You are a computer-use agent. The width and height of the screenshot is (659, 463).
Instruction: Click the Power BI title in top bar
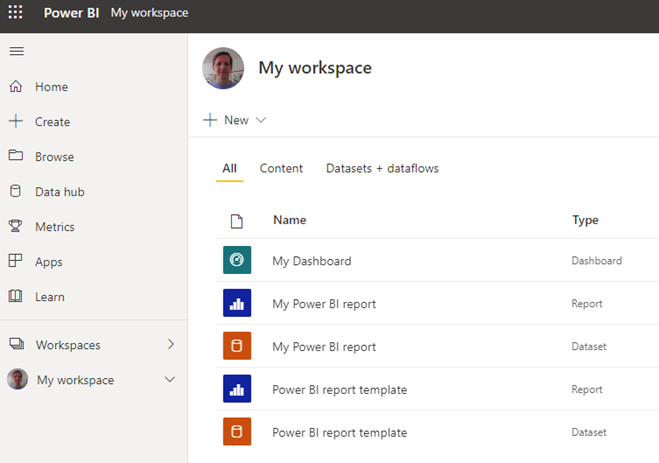coord(71,13)
